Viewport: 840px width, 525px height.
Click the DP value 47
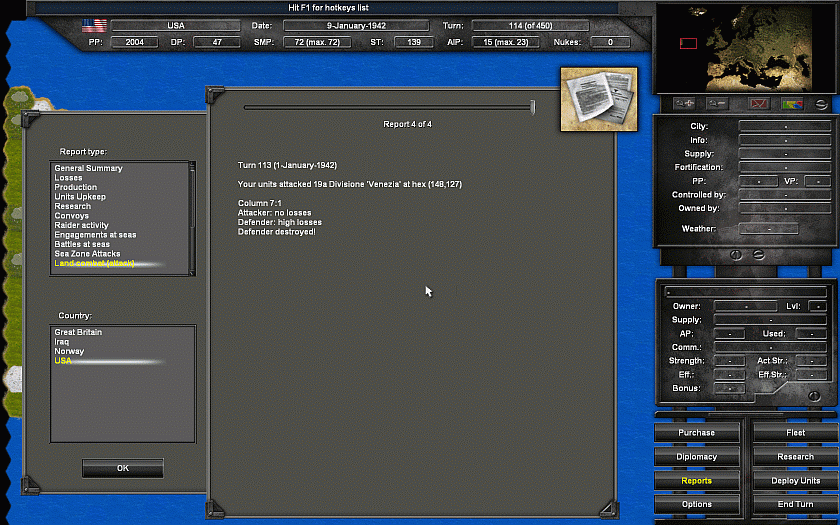click(217, 42)
